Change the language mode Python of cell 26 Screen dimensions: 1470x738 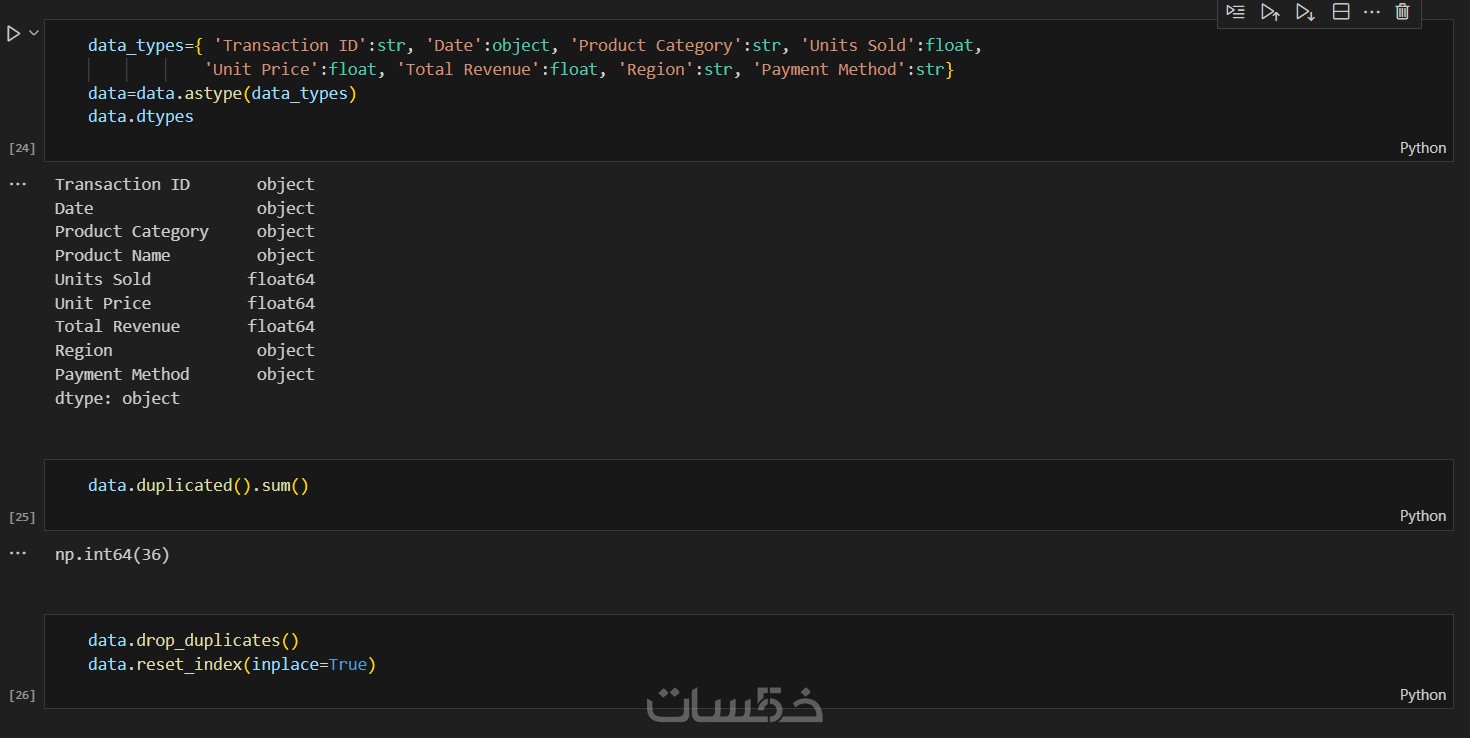pyautogui.click(x=1422, y=695)
